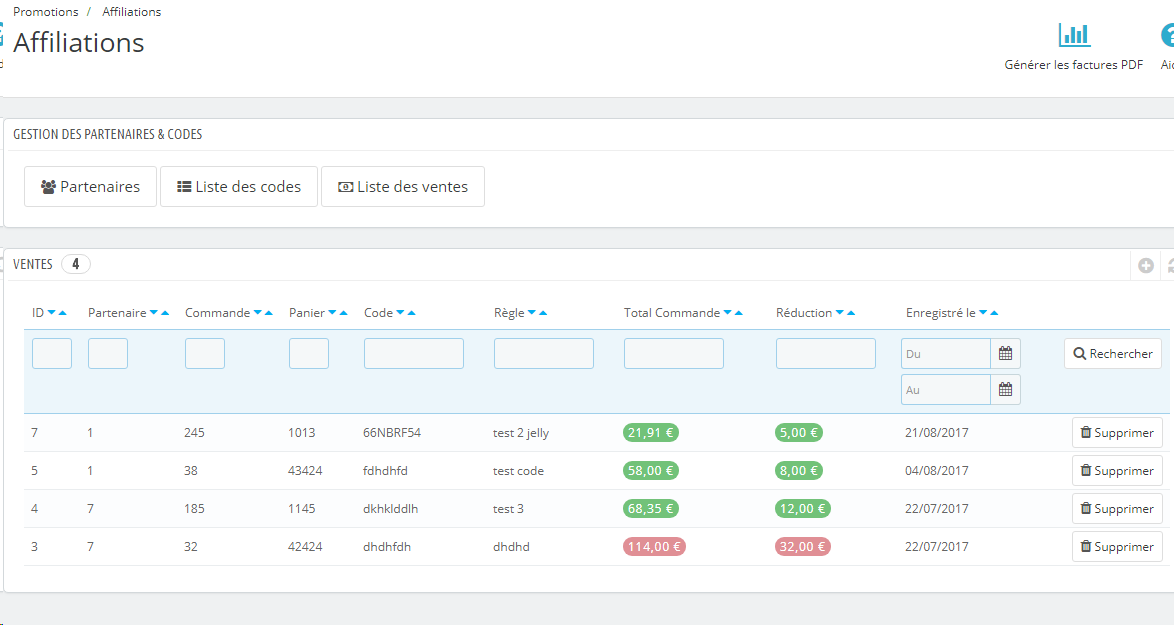Image resolution: width=1174 pixels, height=625 pixels.
Task: Go to Promotions breadcrumb
Action: click(46, 12)
